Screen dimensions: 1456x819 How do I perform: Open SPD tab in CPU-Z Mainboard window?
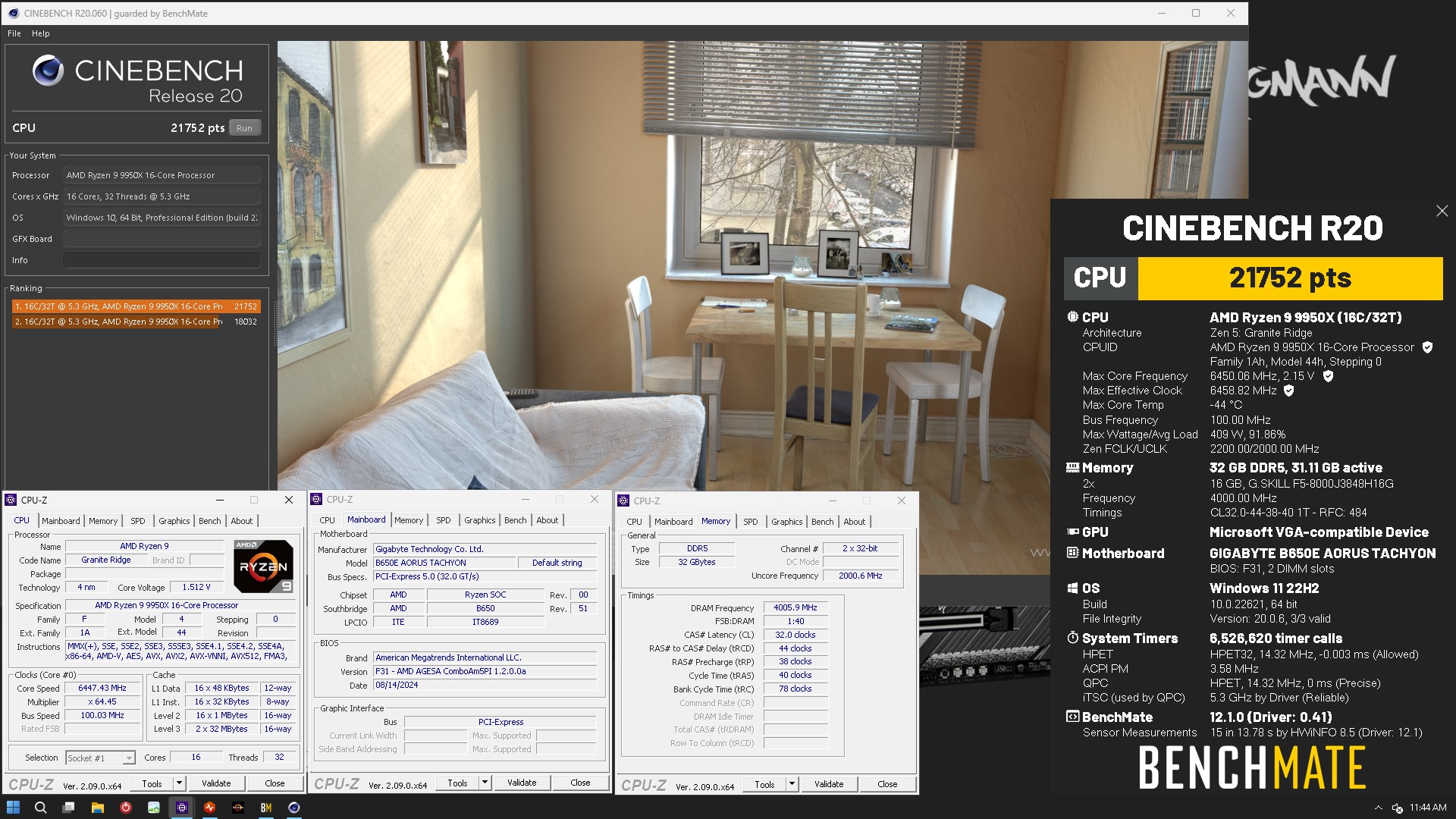point(444,520)
